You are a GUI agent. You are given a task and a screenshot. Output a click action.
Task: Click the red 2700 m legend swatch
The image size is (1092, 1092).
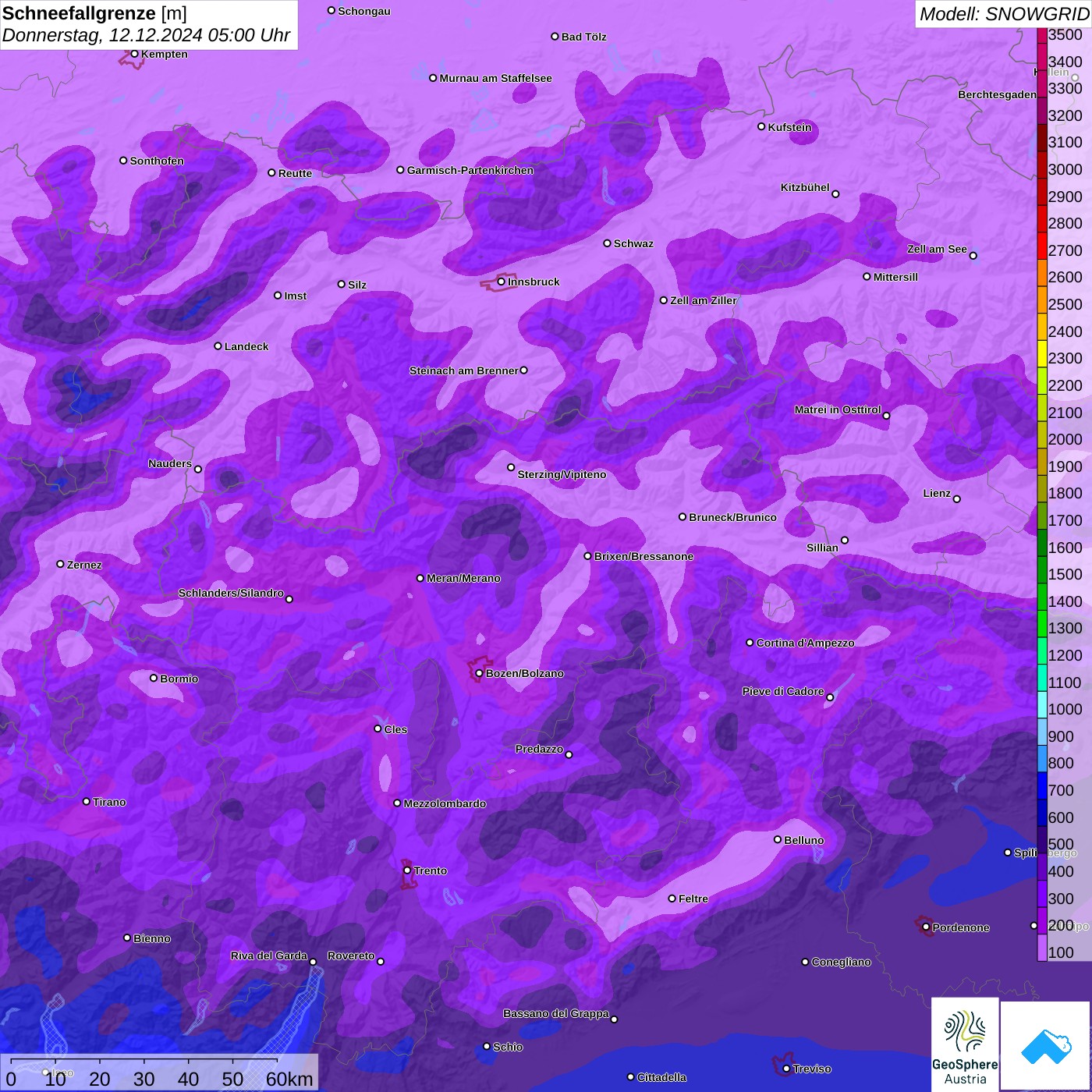click(x=1042, y=246)
